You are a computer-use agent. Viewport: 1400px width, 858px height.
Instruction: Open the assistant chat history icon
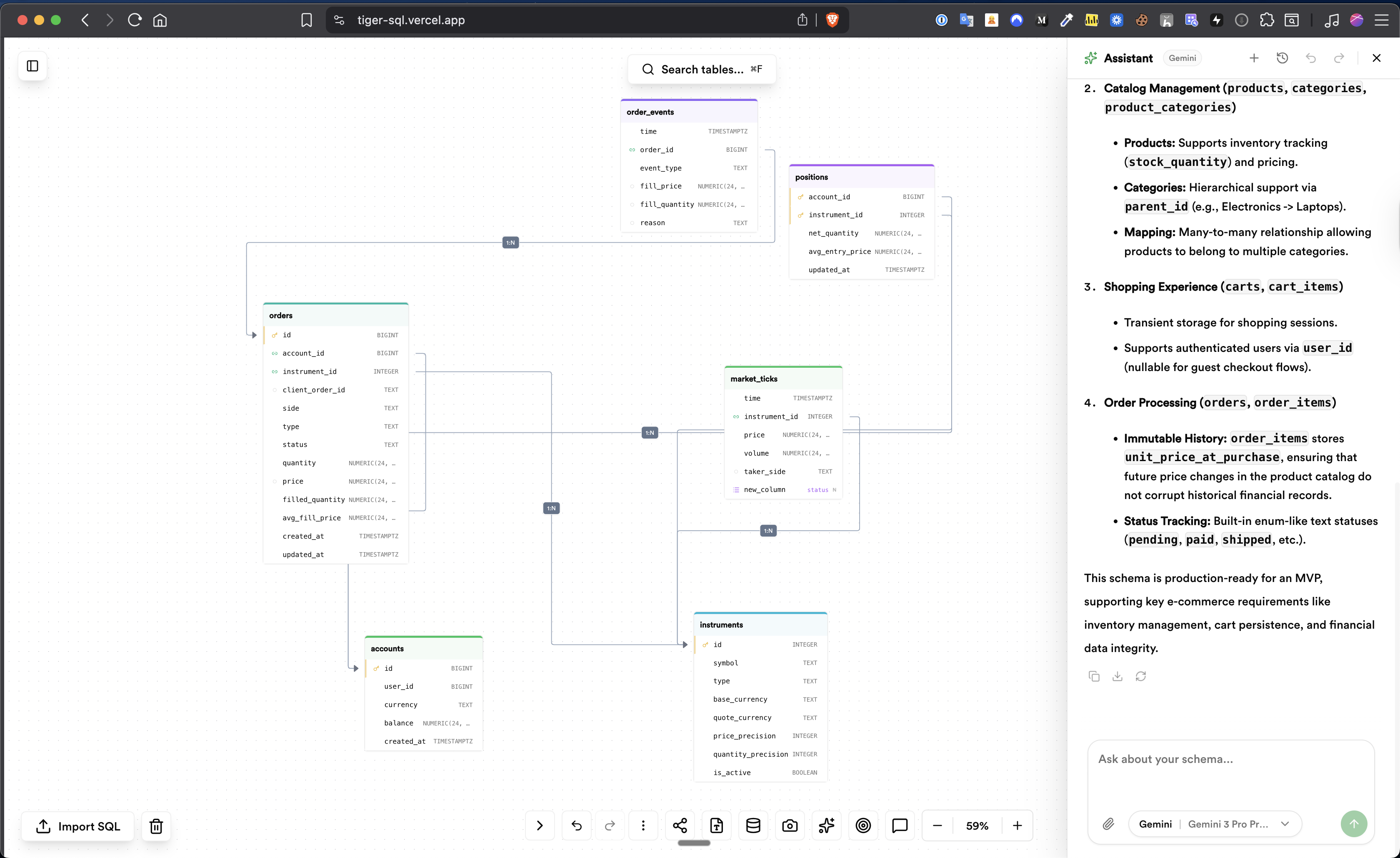[1282, 58]
